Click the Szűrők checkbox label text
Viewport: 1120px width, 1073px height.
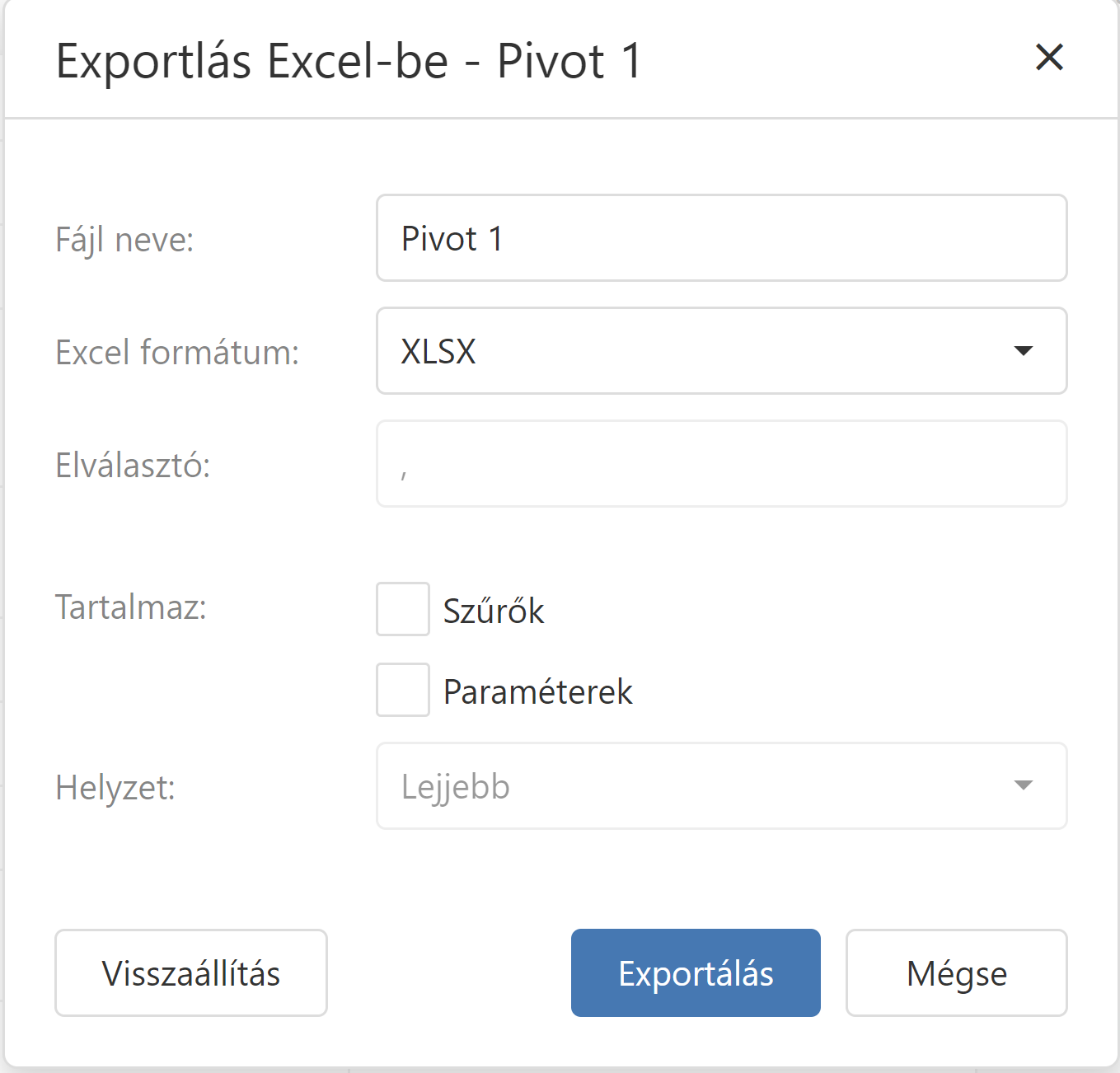494,611
